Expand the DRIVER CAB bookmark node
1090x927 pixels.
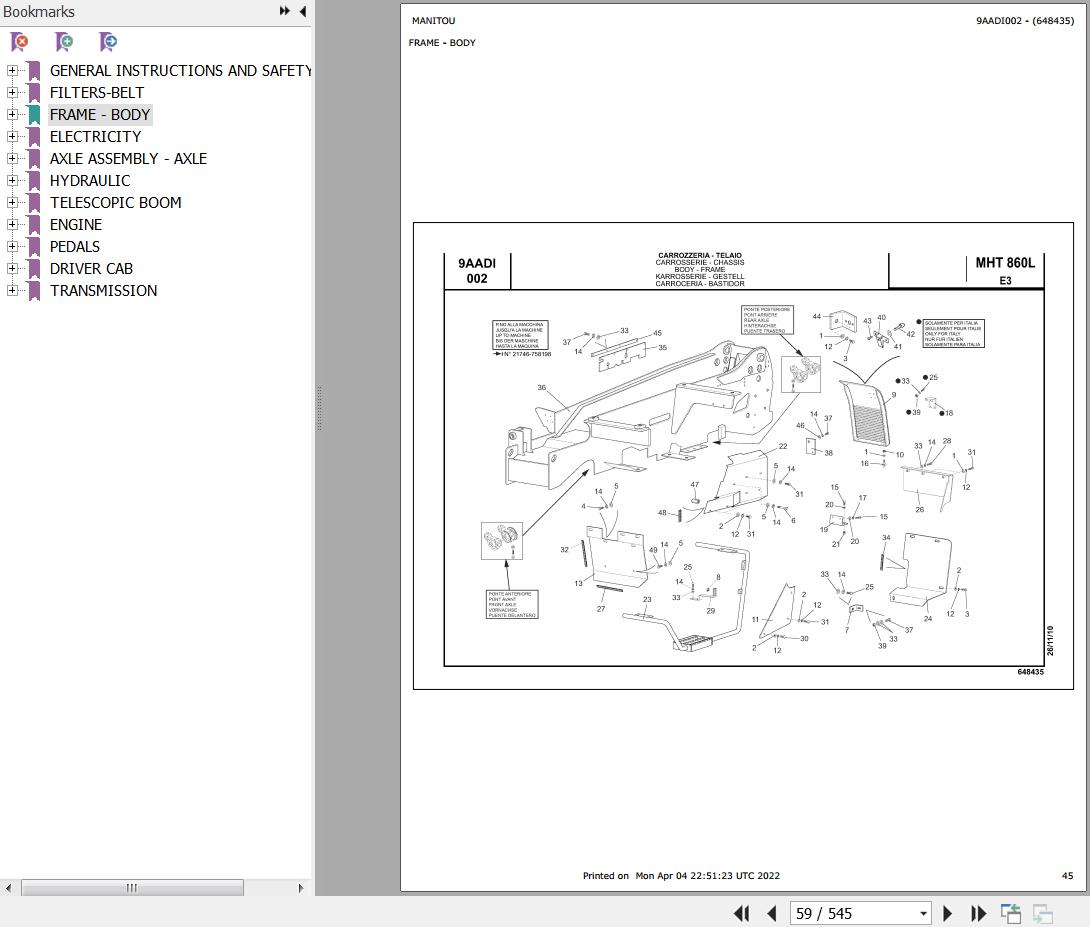(12, 268)
